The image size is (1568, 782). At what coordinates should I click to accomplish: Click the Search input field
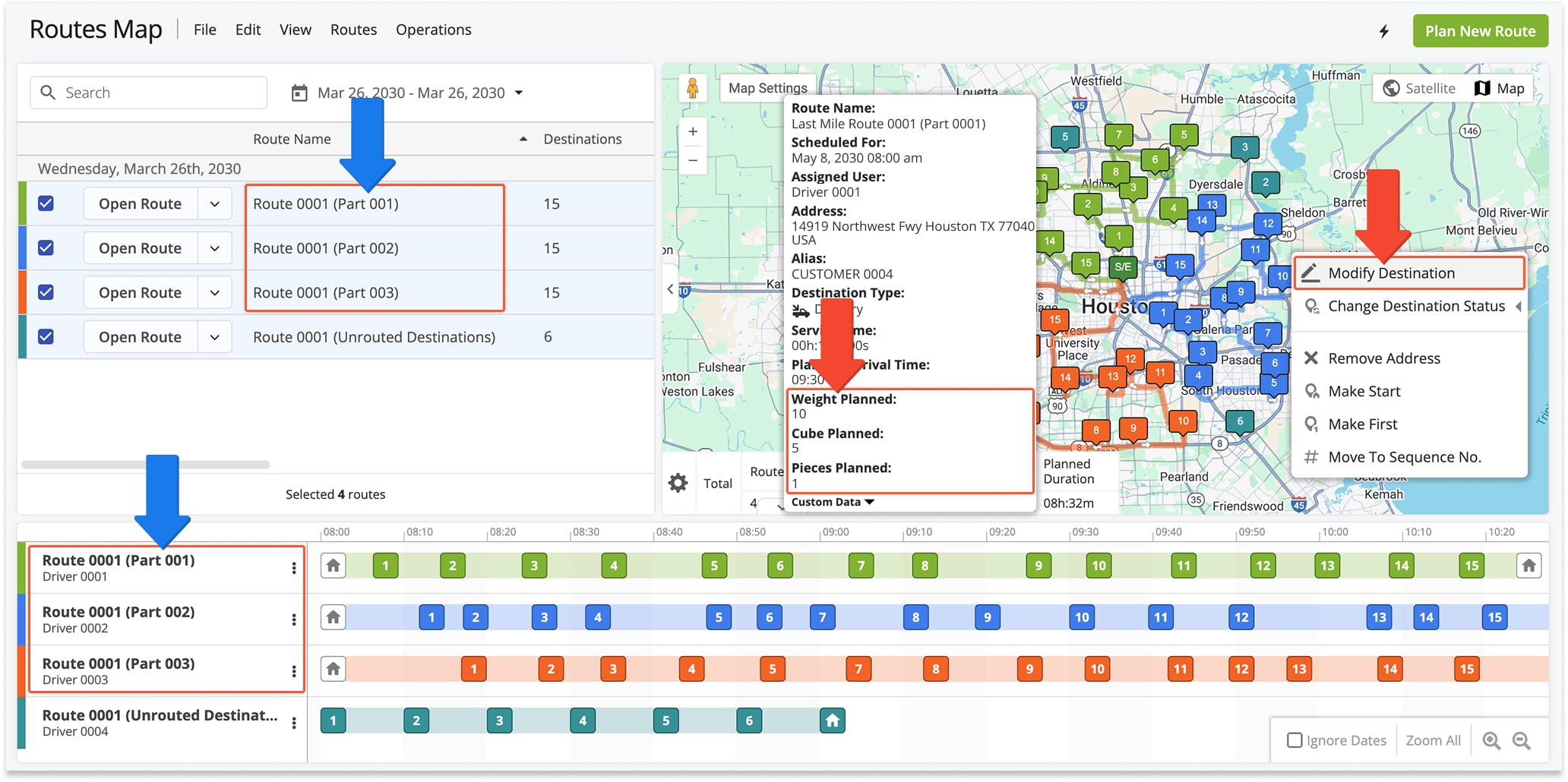point(148,92)
